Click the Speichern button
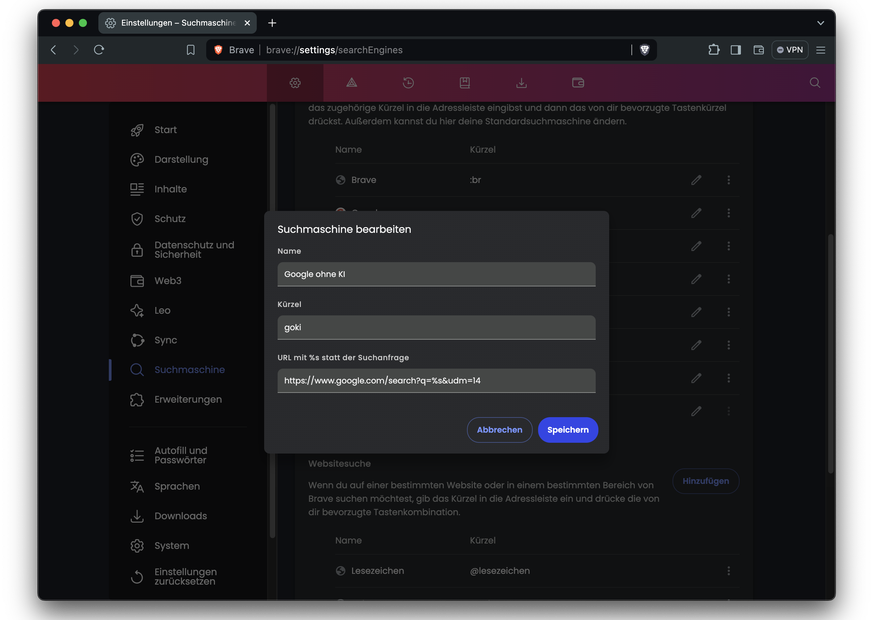The height and width of the screenshot is (620, 873). [568, 430]
